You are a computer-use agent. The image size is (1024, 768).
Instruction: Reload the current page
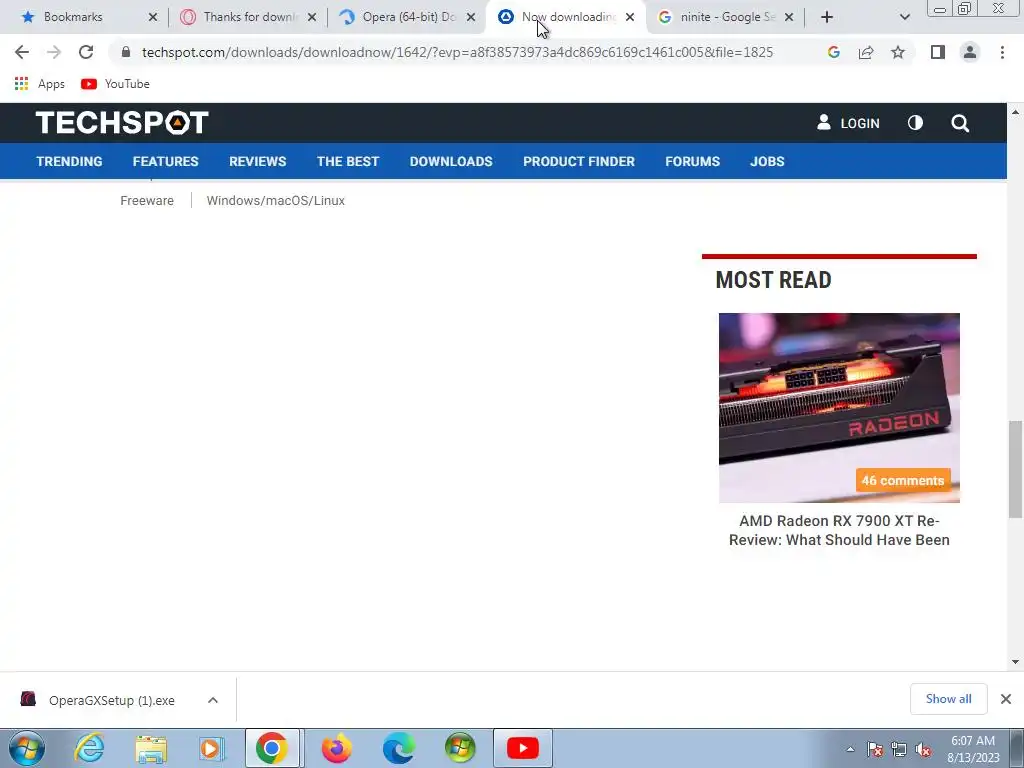point(86,52)
